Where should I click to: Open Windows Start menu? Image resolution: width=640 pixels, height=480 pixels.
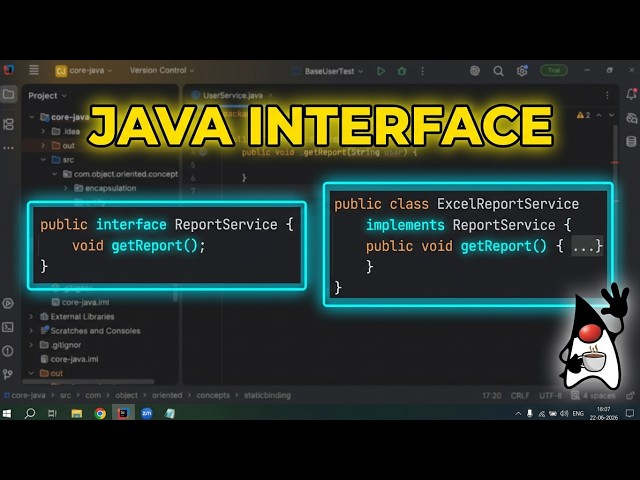tap(7, 413)
